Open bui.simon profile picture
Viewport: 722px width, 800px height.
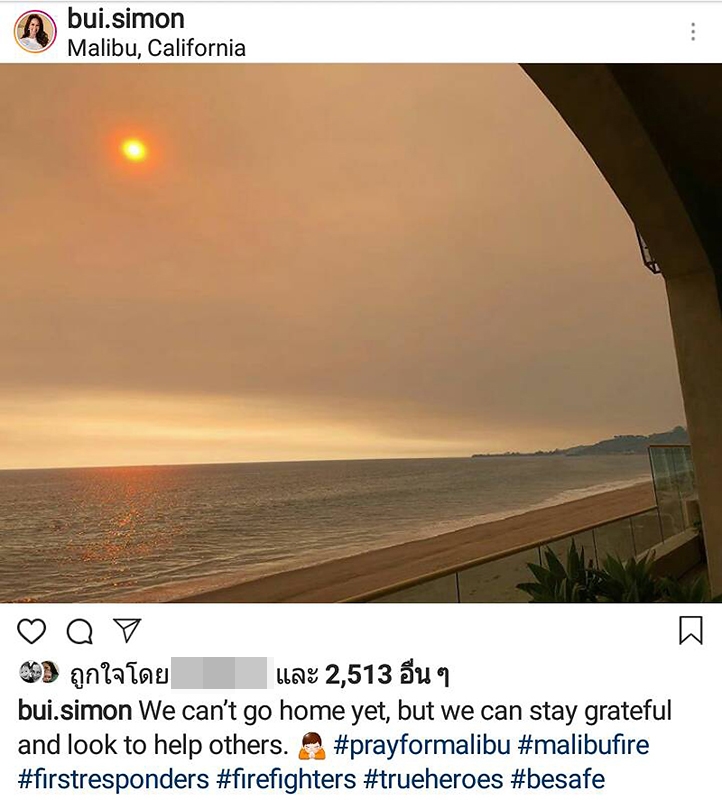click(35, 32)
